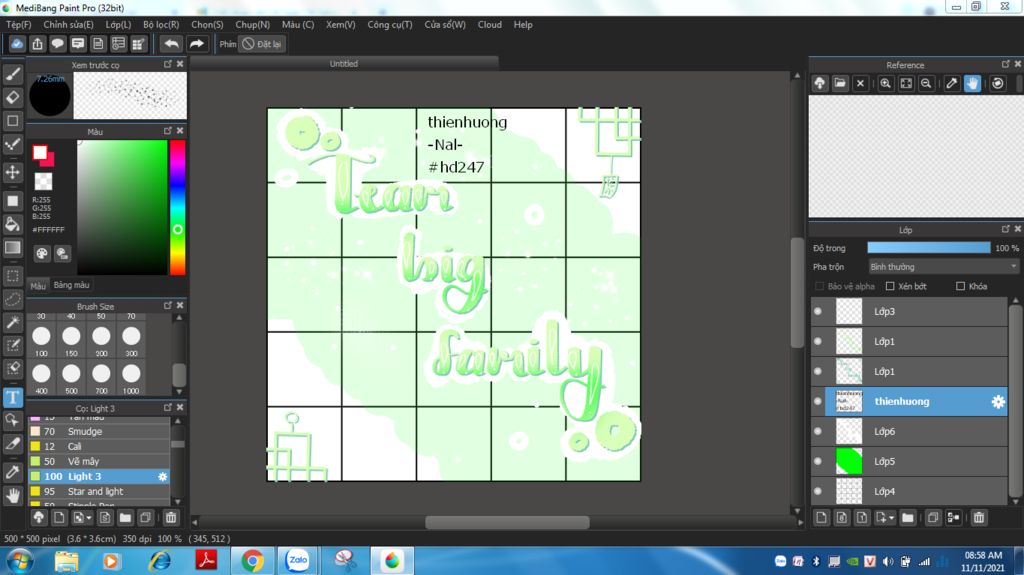
Task: Open Zalo from the taskbar
Action: coord(298,561)
